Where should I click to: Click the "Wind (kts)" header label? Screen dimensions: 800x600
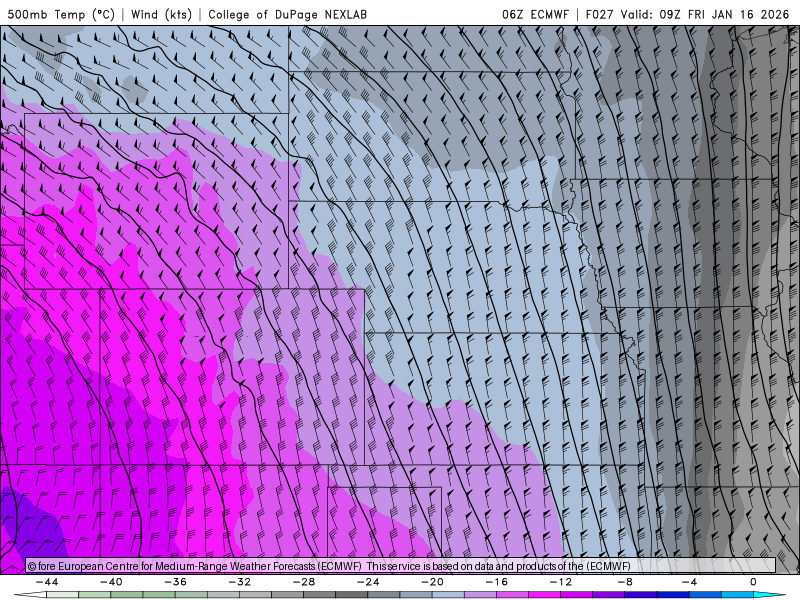click(161, 14)
